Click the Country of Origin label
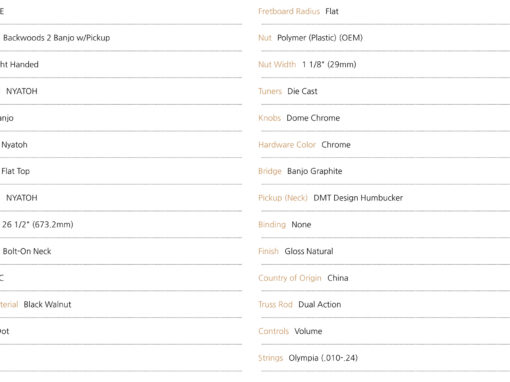The width and height of the screenshot is (510, 382). coord(290,278)
